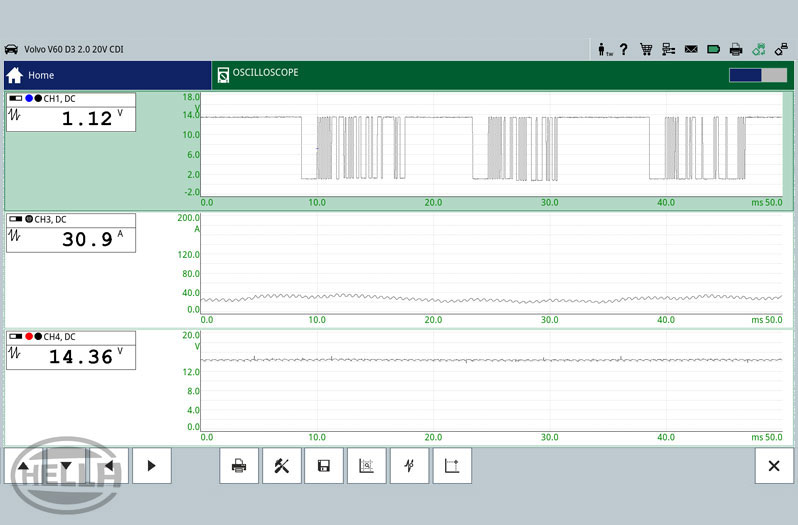Image resolution: width=798 pixels, height=525 pixels.
Task: Click the battery status icon
Action: pyautogui.click(x=713, y=48)
